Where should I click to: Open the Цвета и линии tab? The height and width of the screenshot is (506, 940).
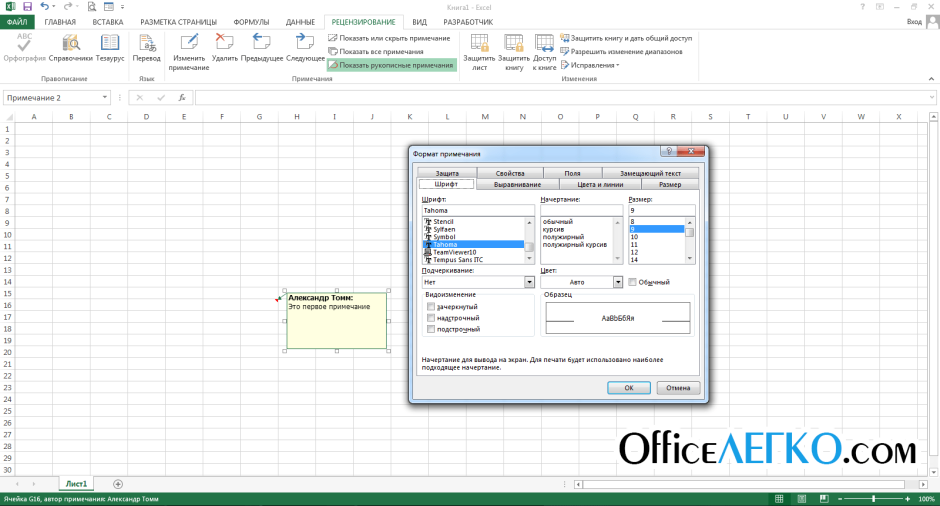[600, 184]
